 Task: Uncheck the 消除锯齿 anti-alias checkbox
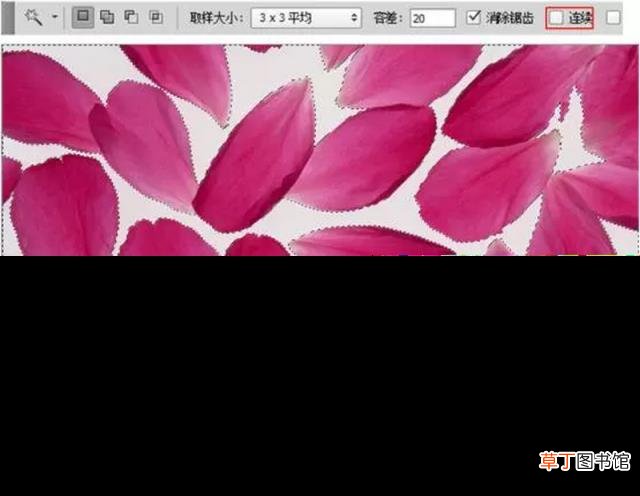tap(473, 18)
